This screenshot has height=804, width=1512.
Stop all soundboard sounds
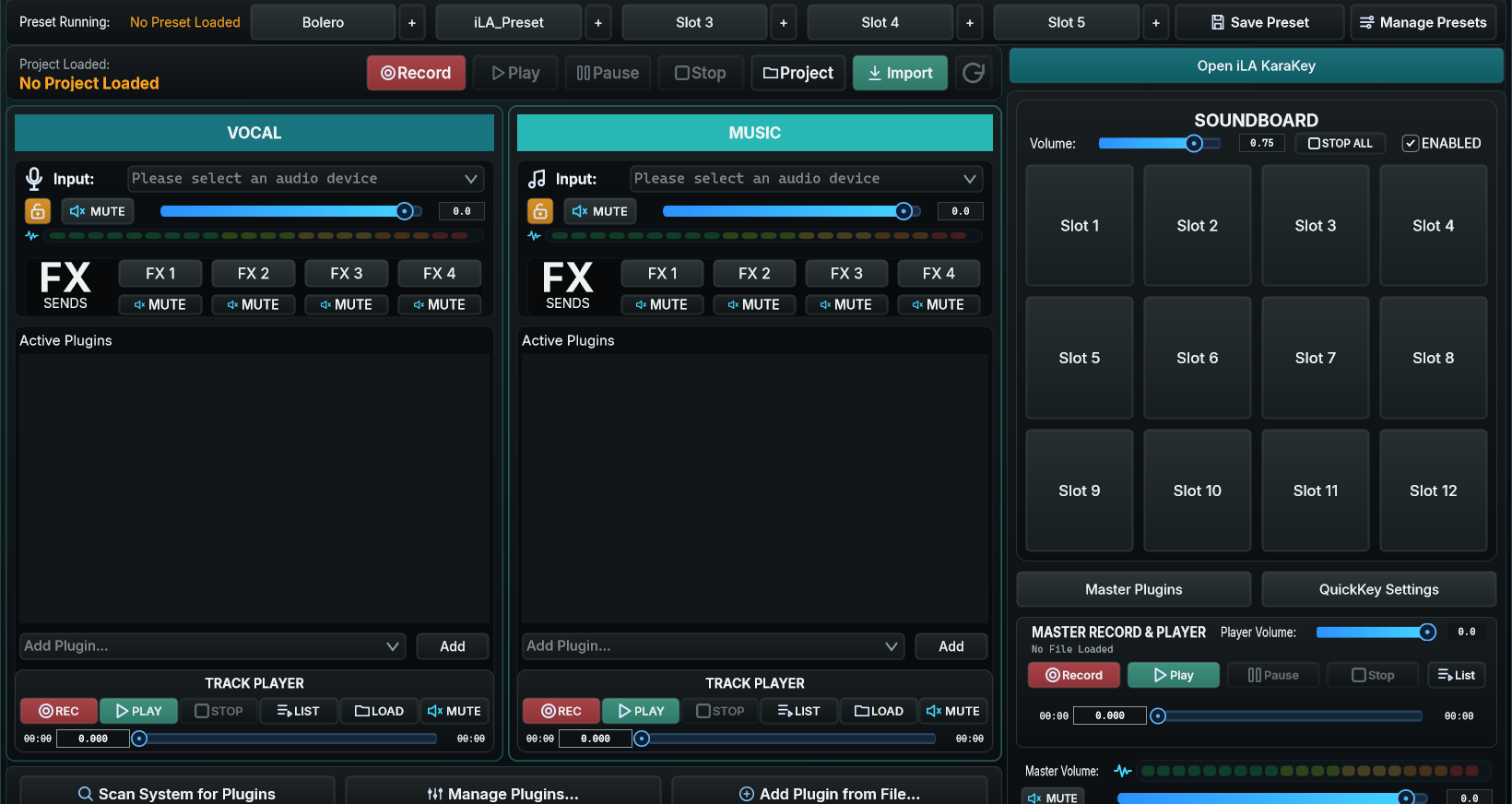click(x=1341, y=143)
